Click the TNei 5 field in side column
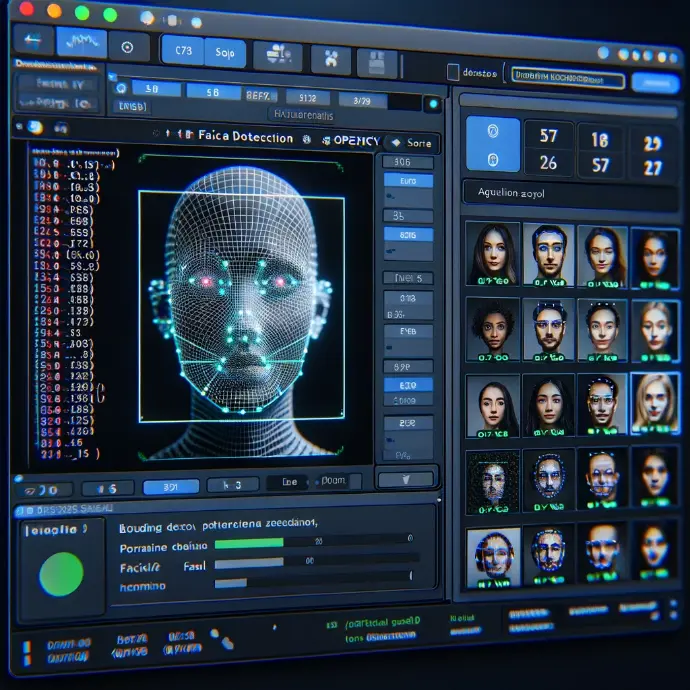Screen dimensions: 690x690 (408, 278)
